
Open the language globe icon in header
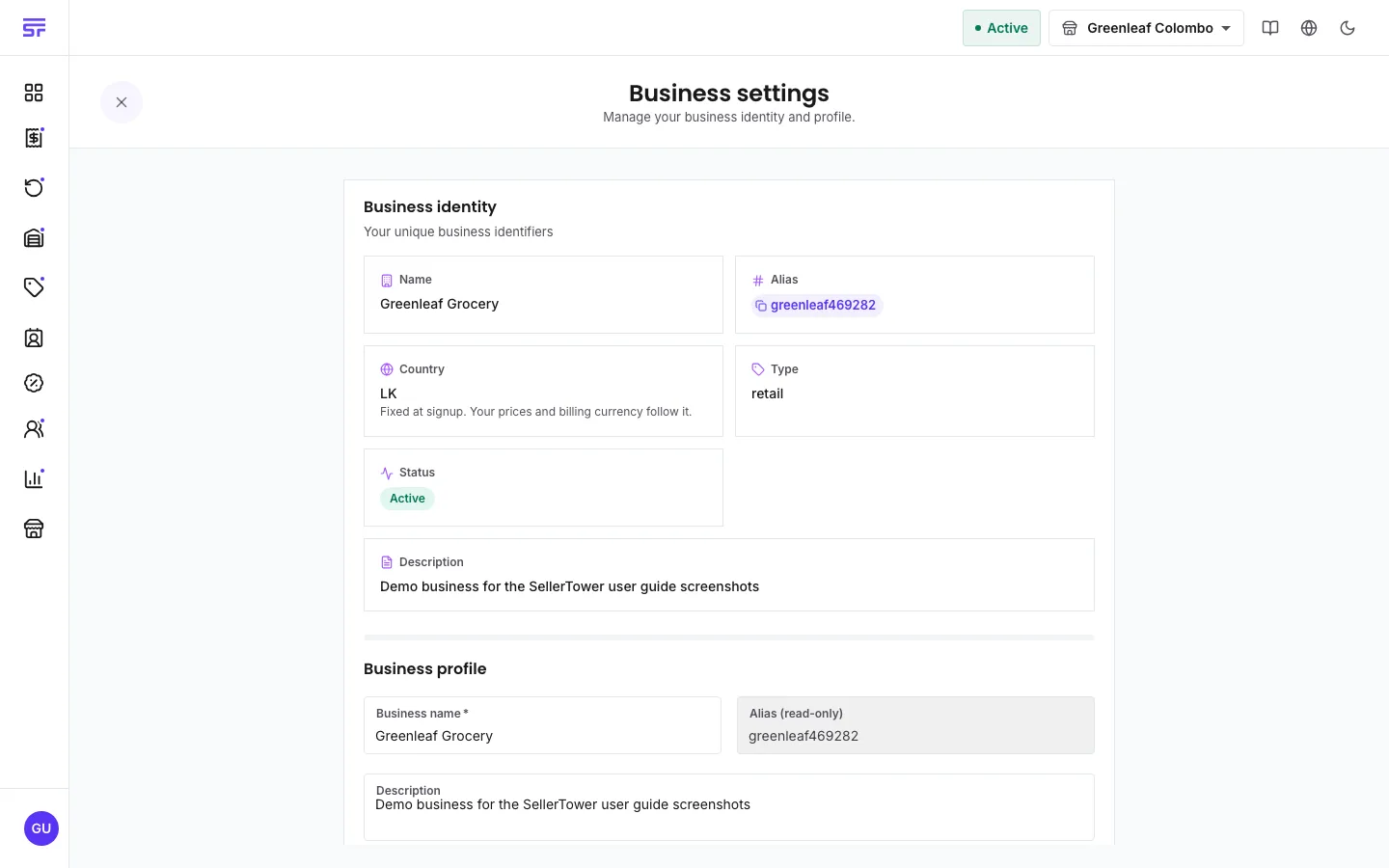pyautogui.click(x=1309, y=28)
